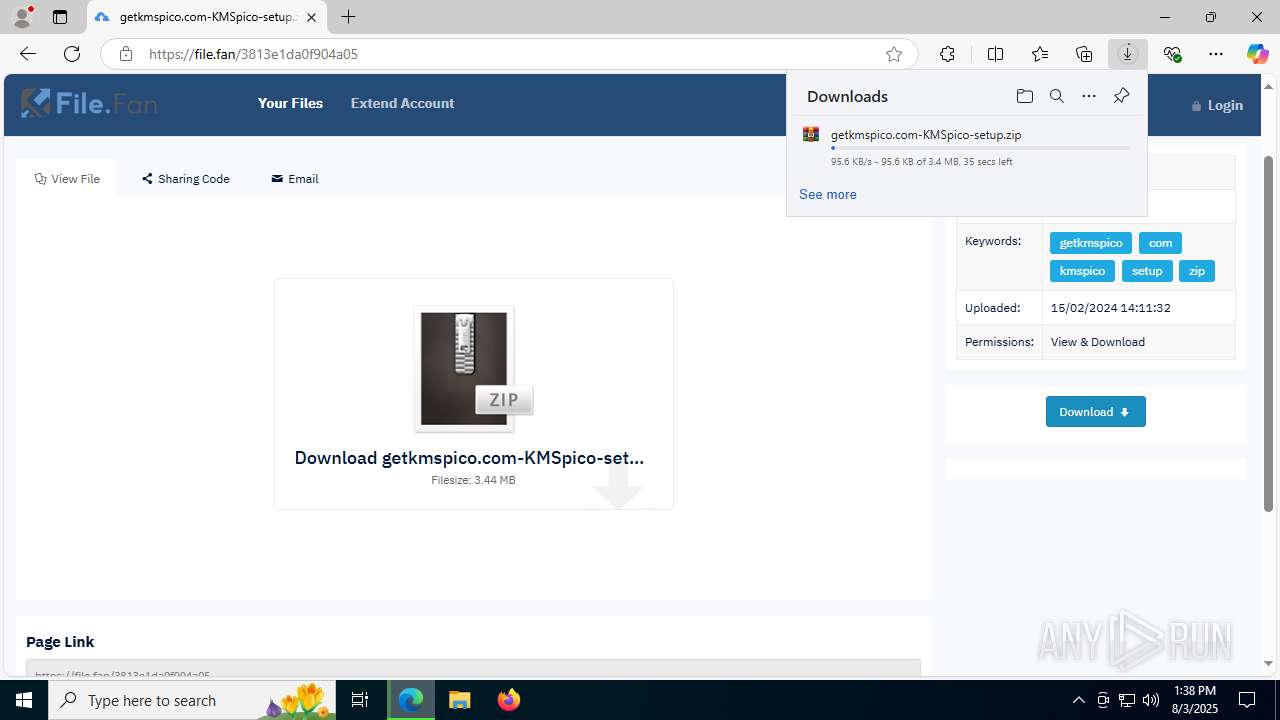Open Windows Start menu
The height and width of the screenshot is (720, 1280).
point(24,700)
